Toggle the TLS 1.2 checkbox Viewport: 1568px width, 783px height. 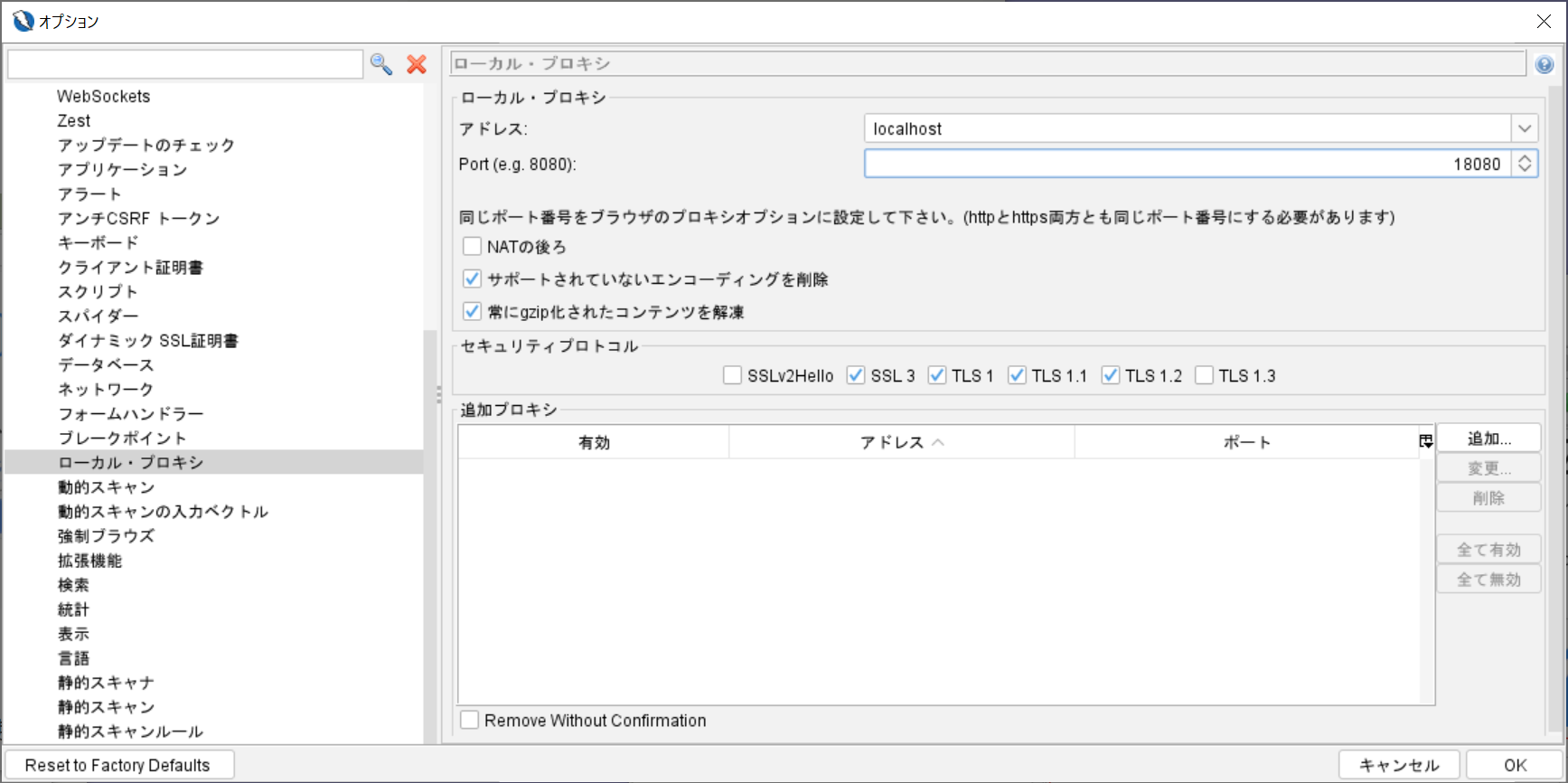(1111, 375)
